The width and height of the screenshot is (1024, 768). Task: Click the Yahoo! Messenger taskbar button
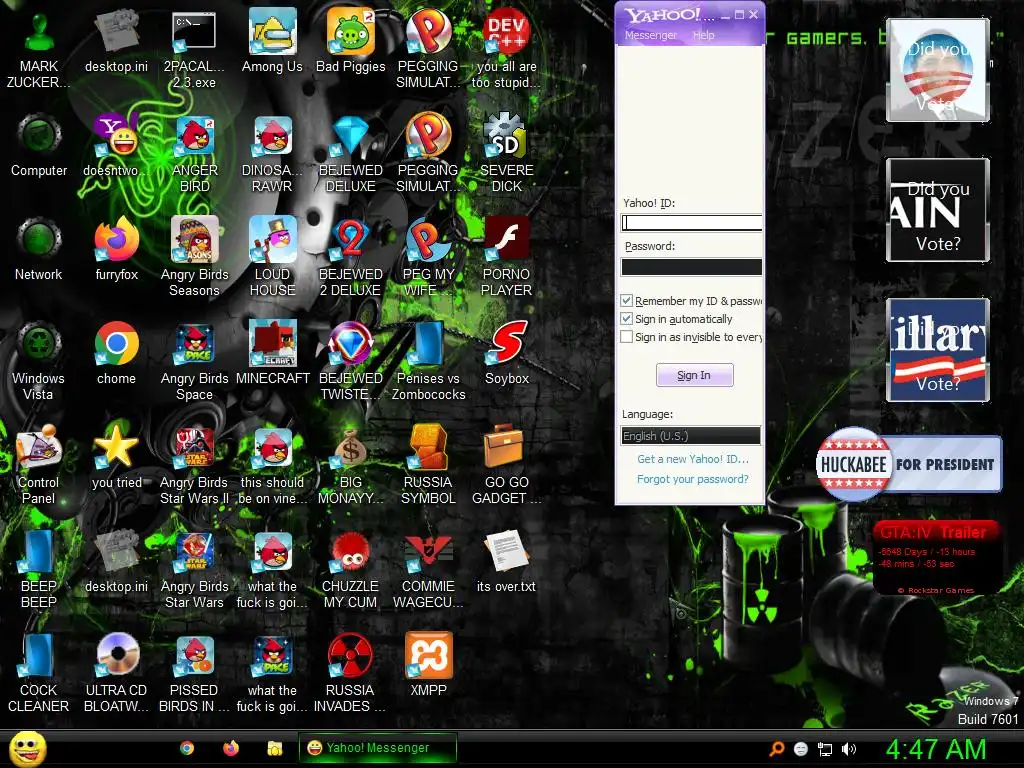[377, 748]
